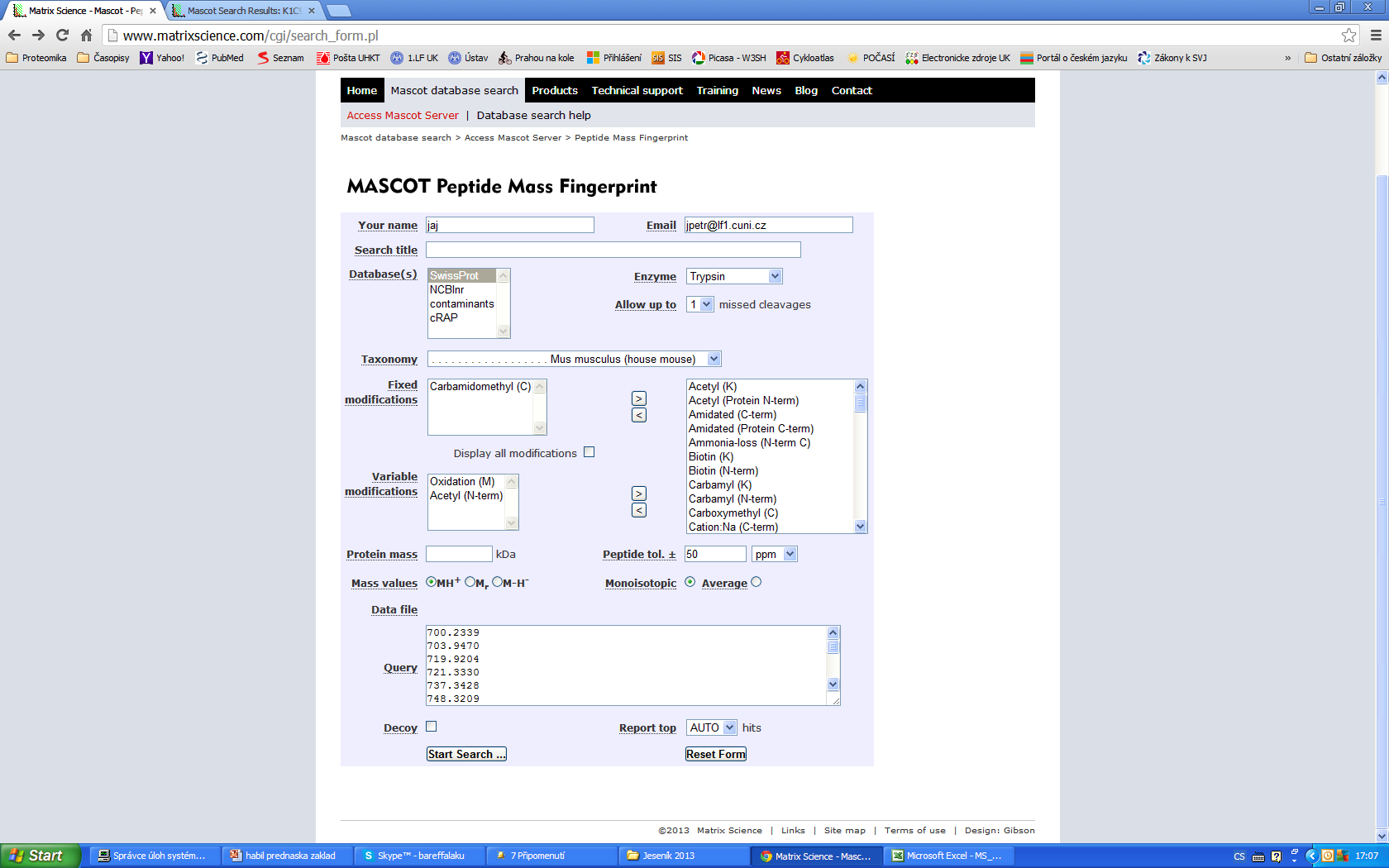Select cRAP in the Database list
Screen dimensions: 1389x868
click(462, 317)
